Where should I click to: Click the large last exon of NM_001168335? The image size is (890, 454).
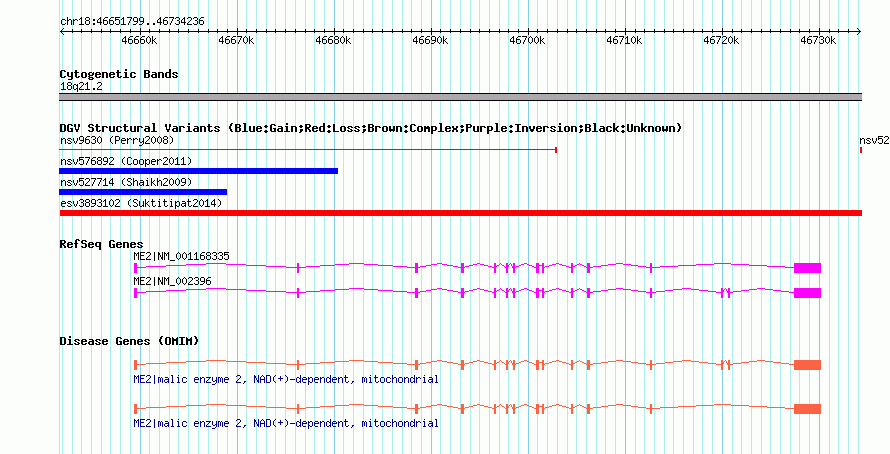click(807, 268)
